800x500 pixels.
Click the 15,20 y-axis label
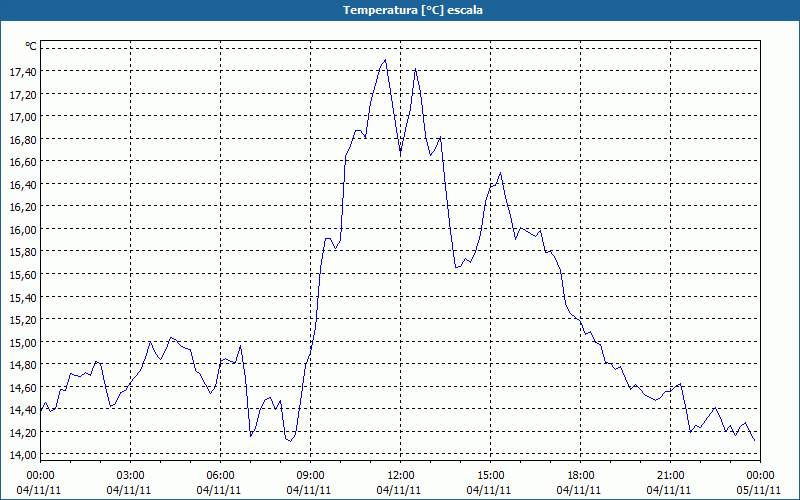pyautogui.click(x=23, y=320)
